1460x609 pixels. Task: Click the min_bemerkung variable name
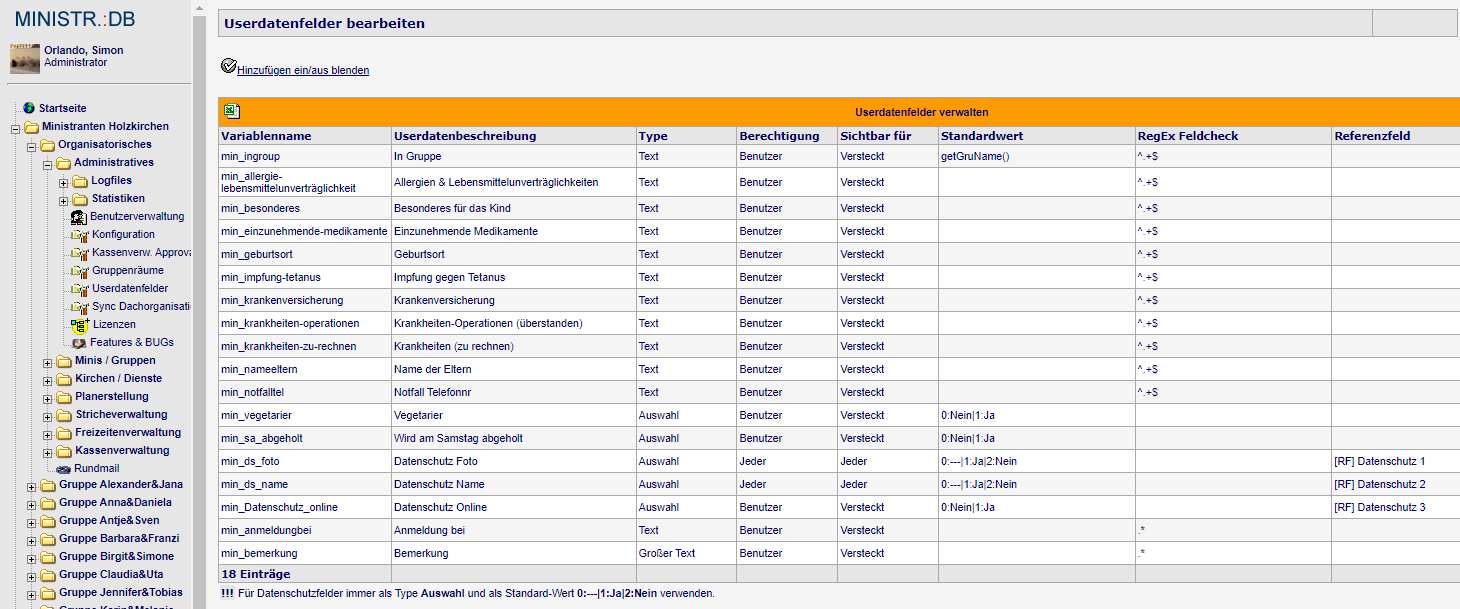coord(259,553)
